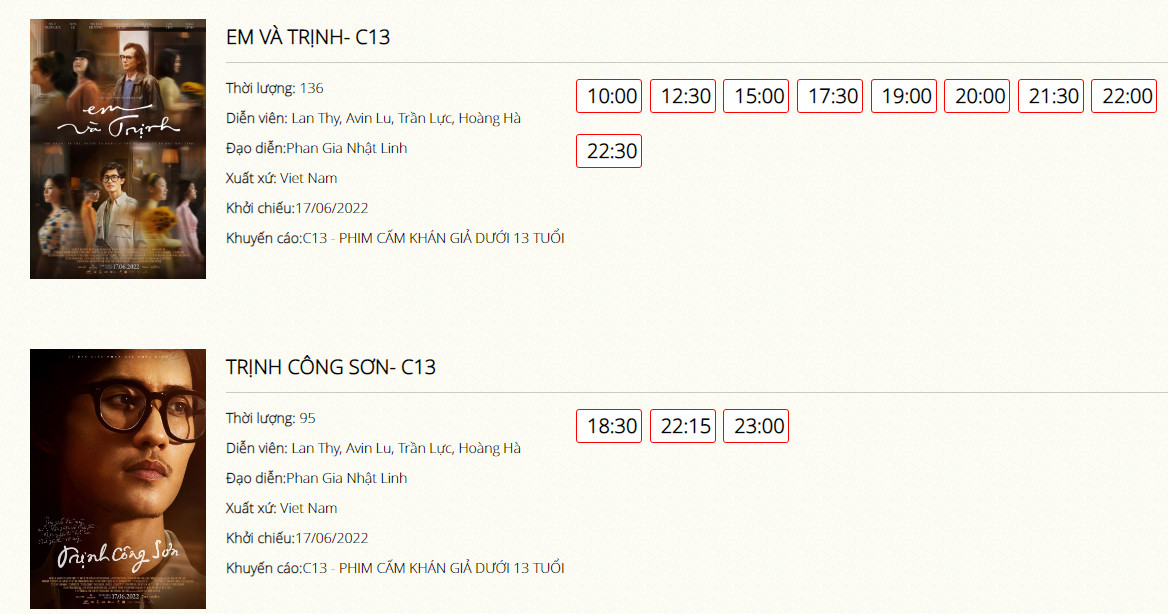Click the TRỊNH CÔNG SƠN- C13 title
This screenshot has height=614, width=1168.
(x=331, y=367)
